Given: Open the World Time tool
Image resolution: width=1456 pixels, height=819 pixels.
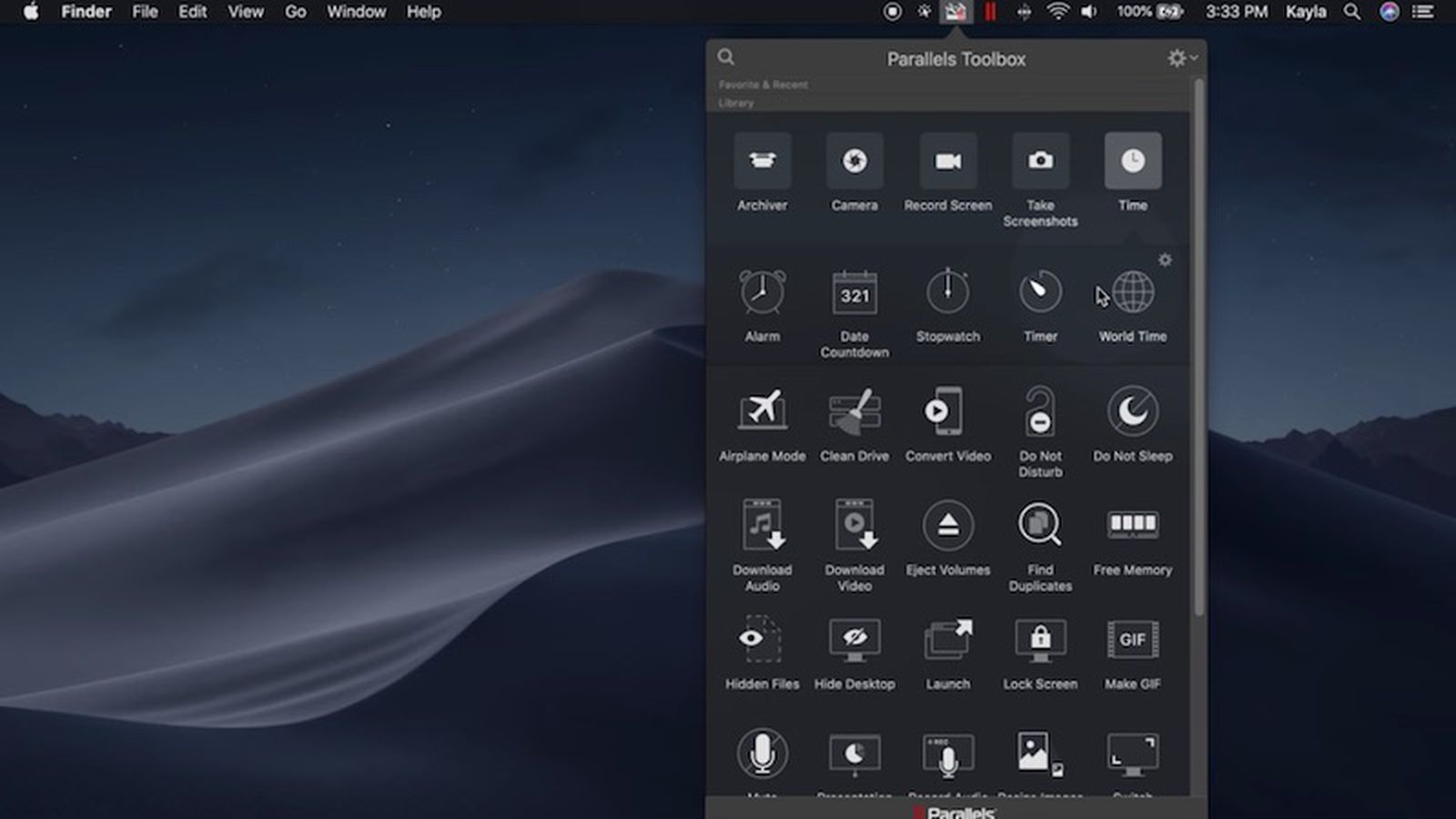Looking at the screenshot, I should pos(1132,293).
